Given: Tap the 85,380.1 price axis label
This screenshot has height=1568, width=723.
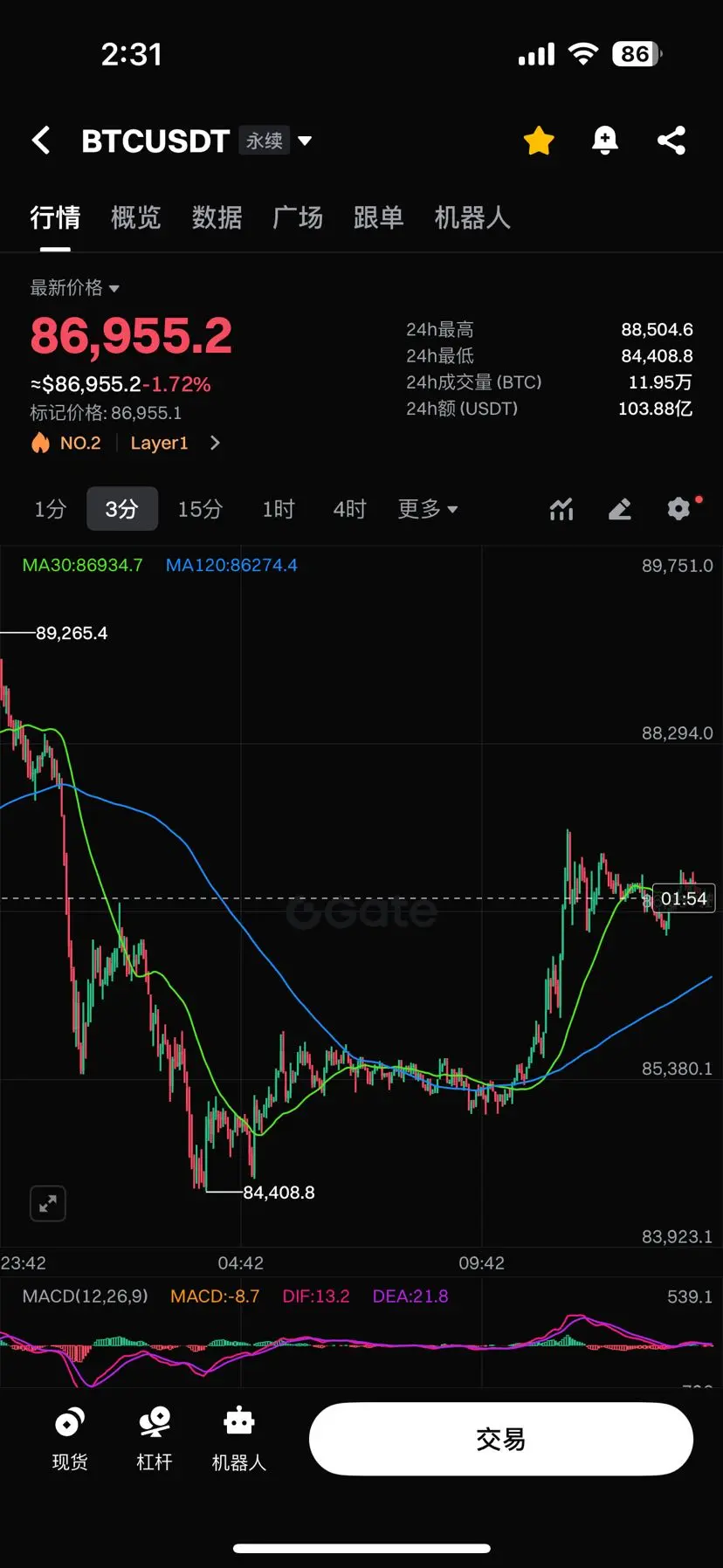Looking at the screenshot, I should (x=678, y=1069).
